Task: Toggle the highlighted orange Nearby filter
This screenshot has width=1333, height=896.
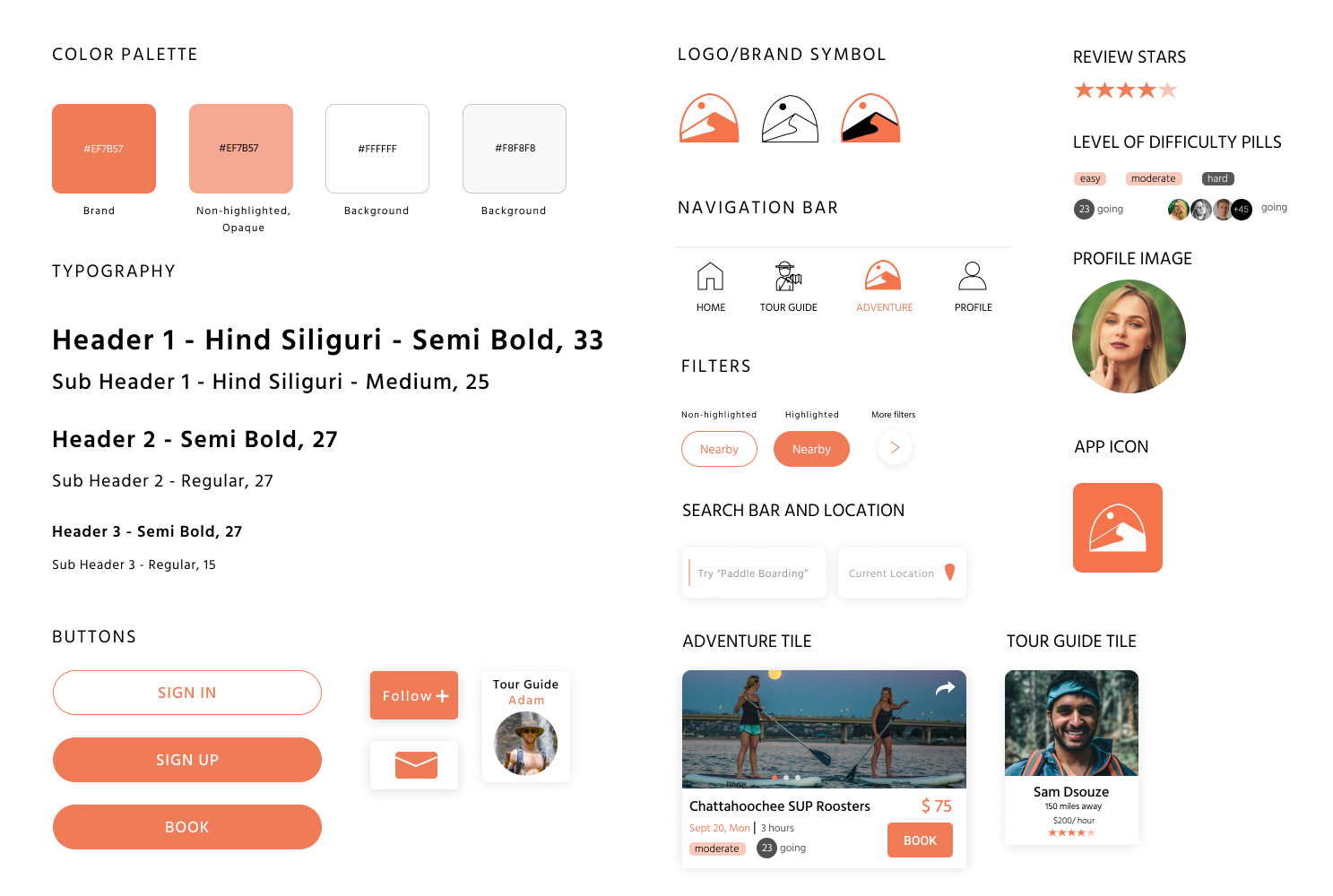Action: 811,449
